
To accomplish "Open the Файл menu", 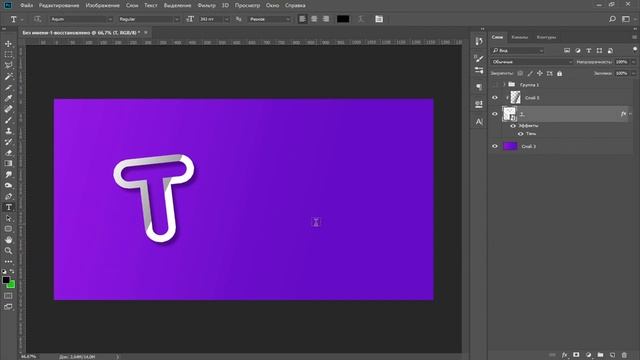I will (x=27, y=6).
